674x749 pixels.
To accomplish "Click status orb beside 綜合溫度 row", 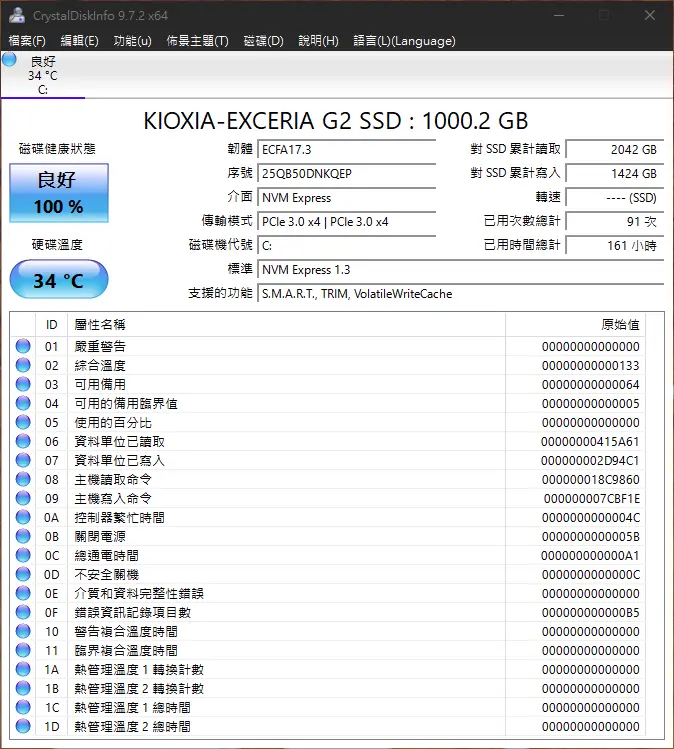I will pos(23,365).
